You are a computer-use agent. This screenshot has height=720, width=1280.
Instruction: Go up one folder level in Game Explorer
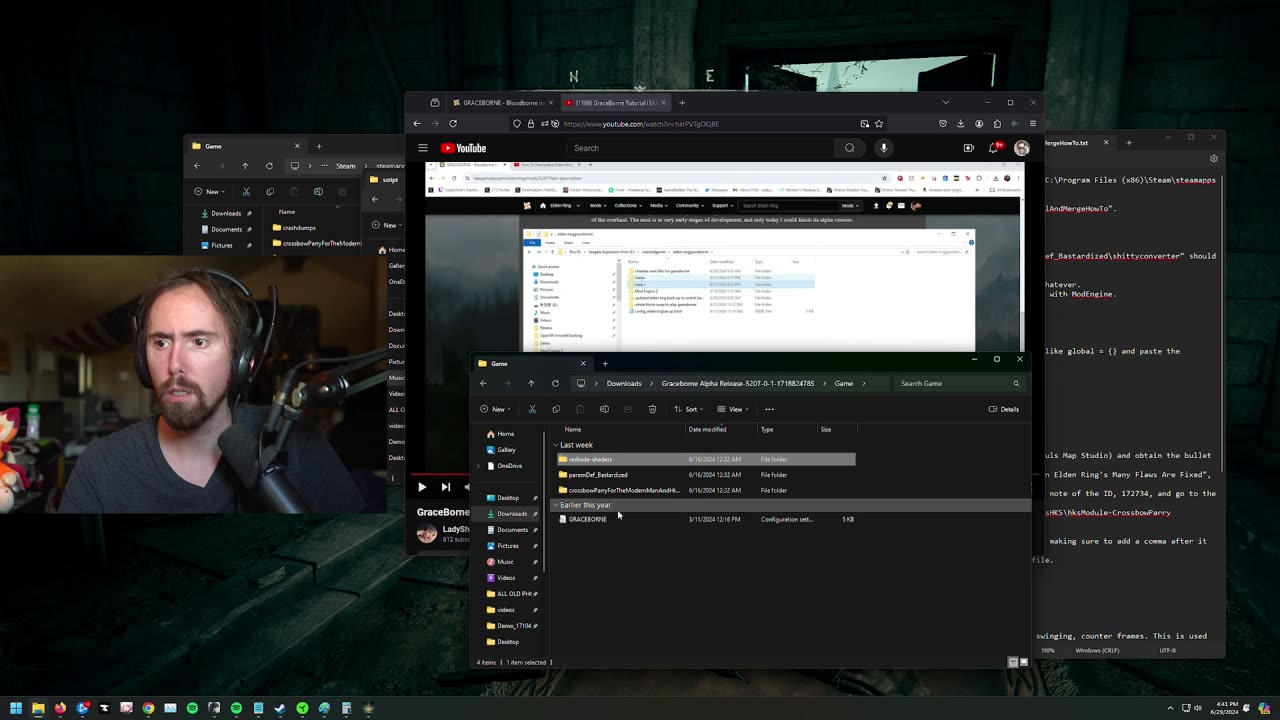[x=531, y=383]
